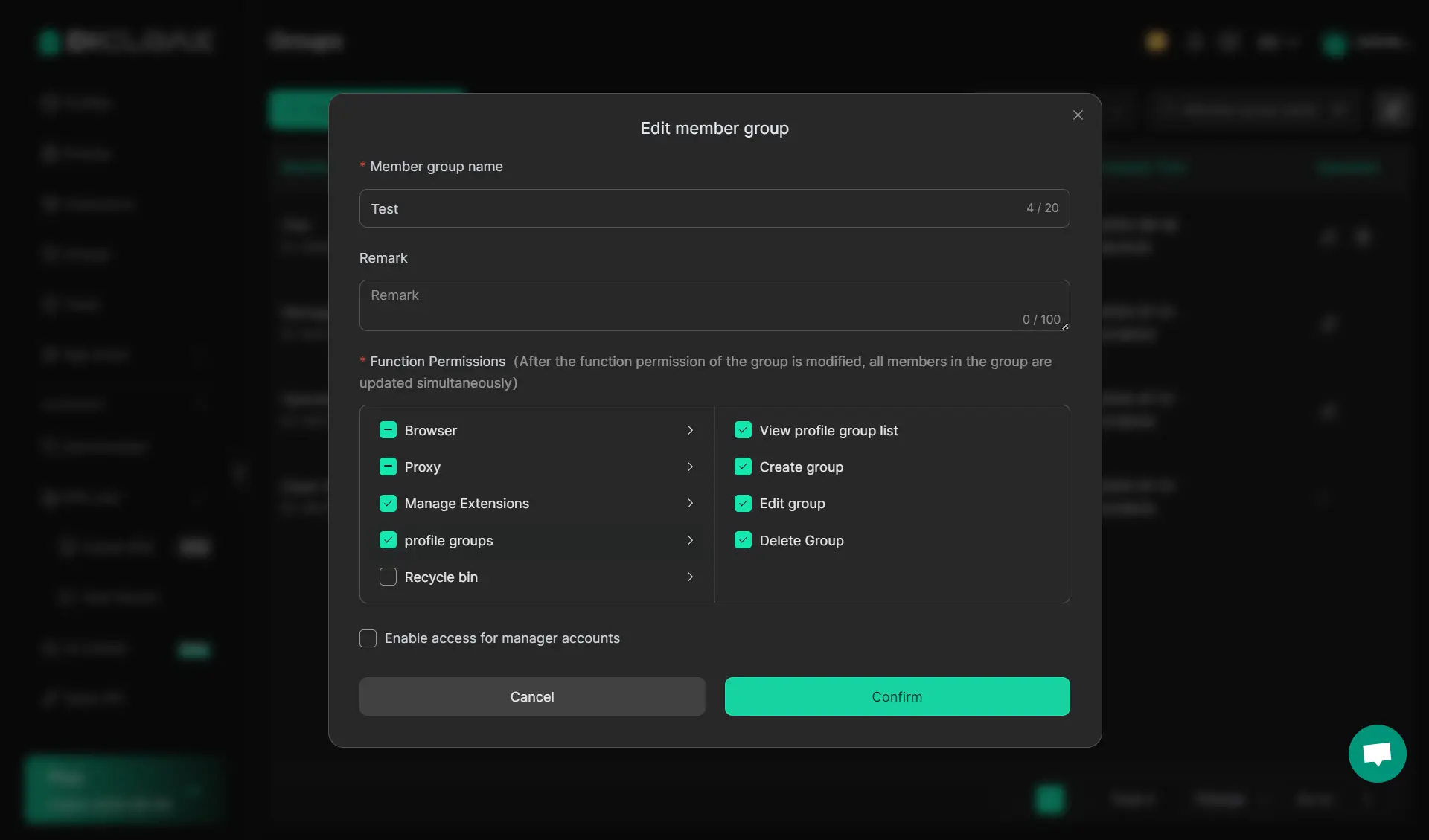Uncheck View profile group list permission
Screen dimensions: 1429x840
point(743,430)
